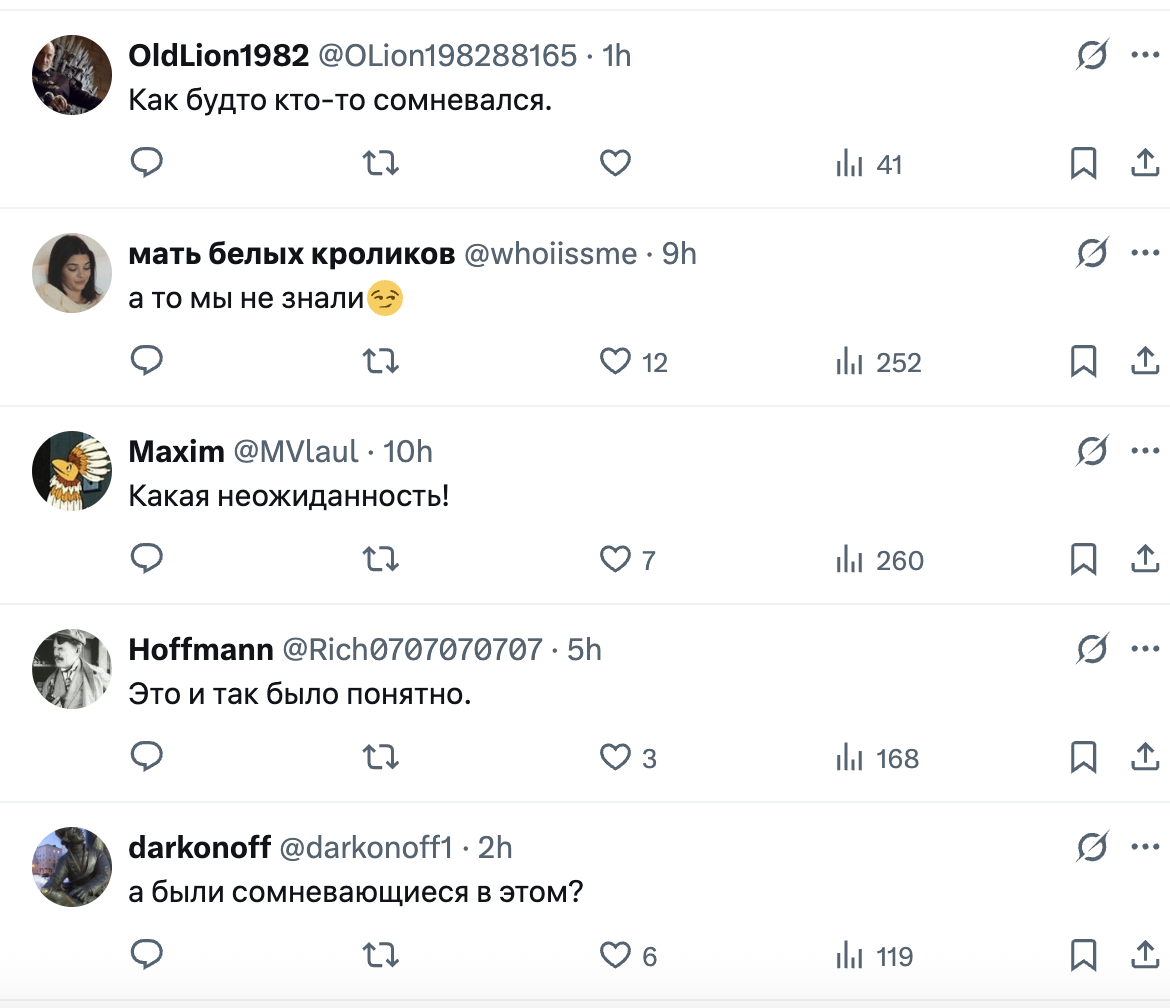Open more options on Hoffmann's tweet
Screen dimensions: 1170x1008
(1144, 649)
